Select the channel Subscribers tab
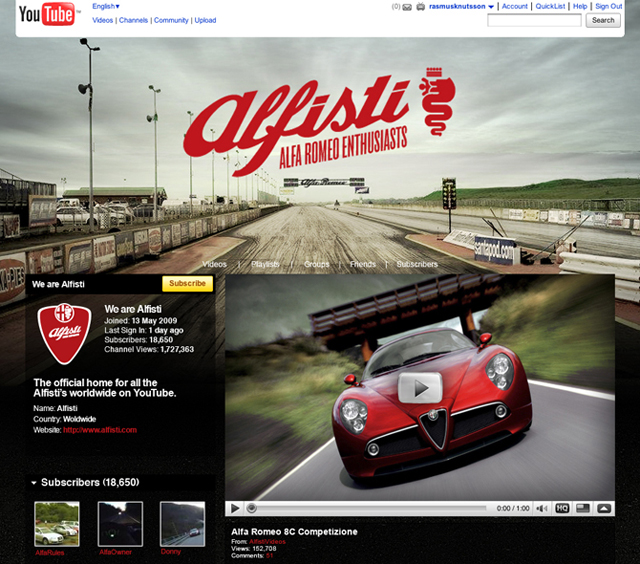 pos(417,264)
